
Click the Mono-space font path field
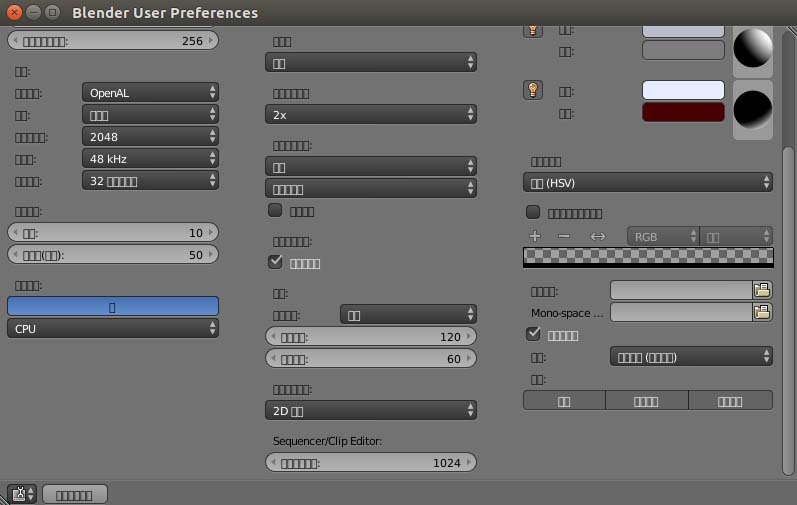[x=681, y=312]
